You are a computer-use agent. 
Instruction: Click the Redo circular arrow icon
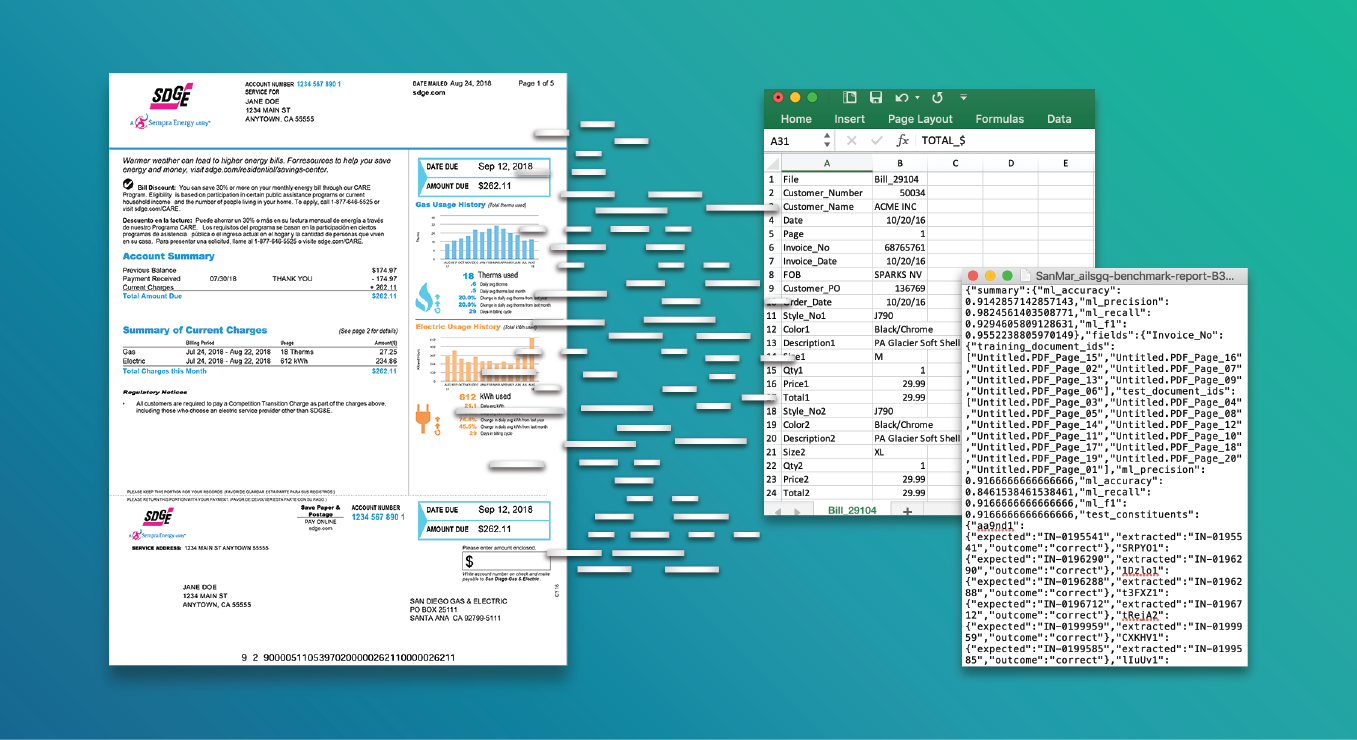click(937, 98)
